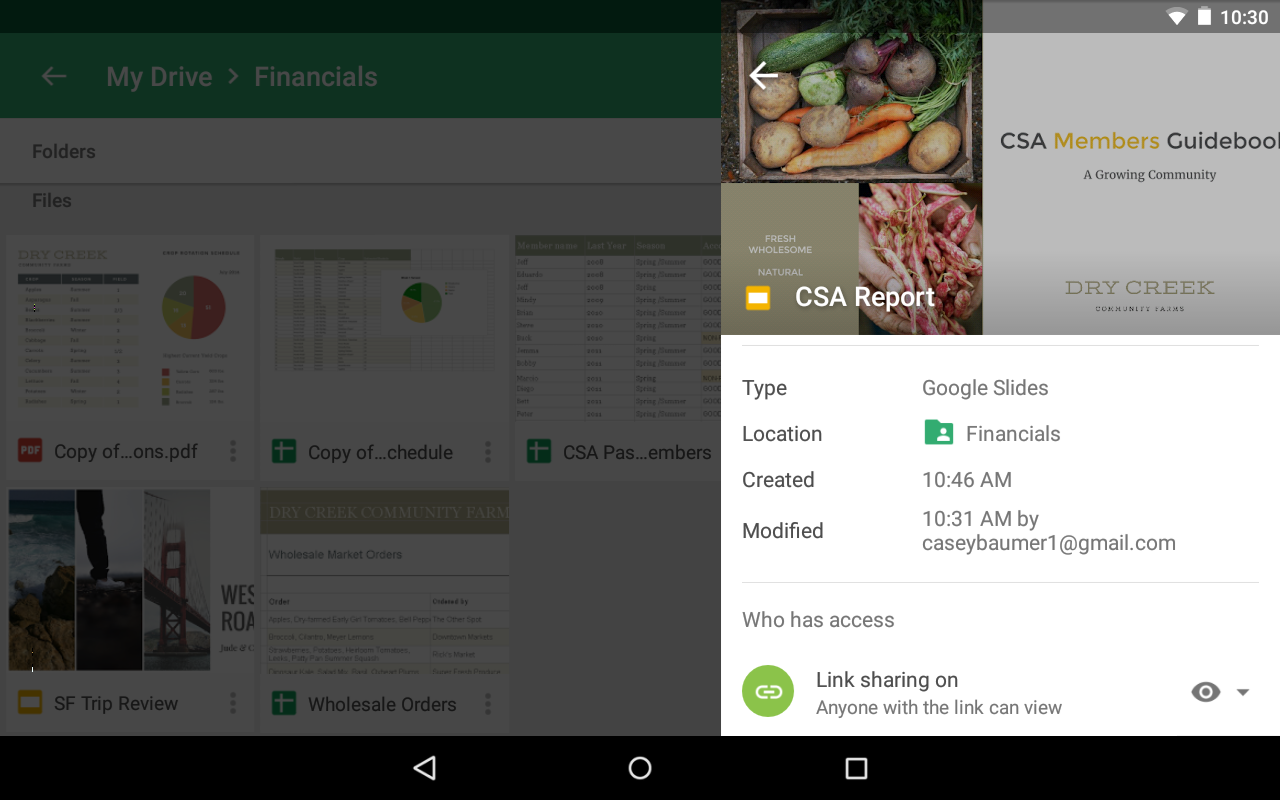Open the Copy of…ons.pdf thumbnail preview
Viewport: 1280px width, 800px height.
pos(129,329)
